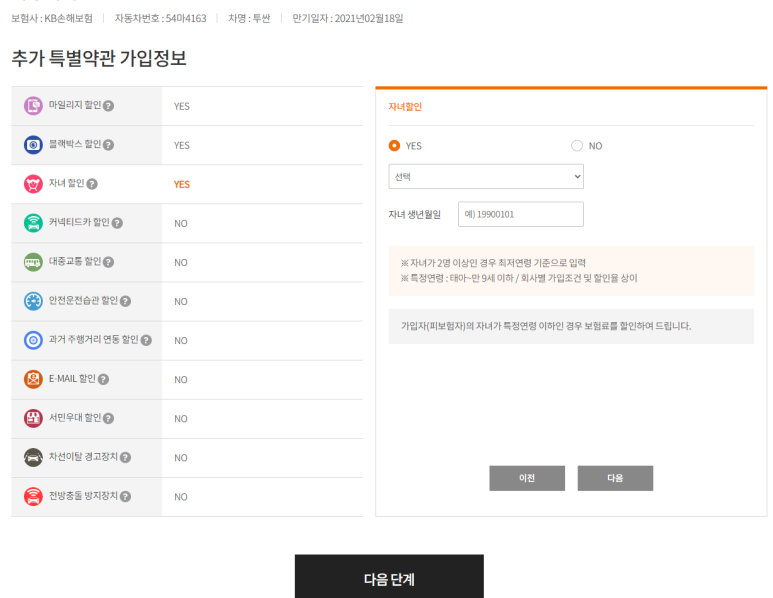Click the 차선이탈 경고장치 car icon
Screen dimensions: 773x598
pos(33,457)
